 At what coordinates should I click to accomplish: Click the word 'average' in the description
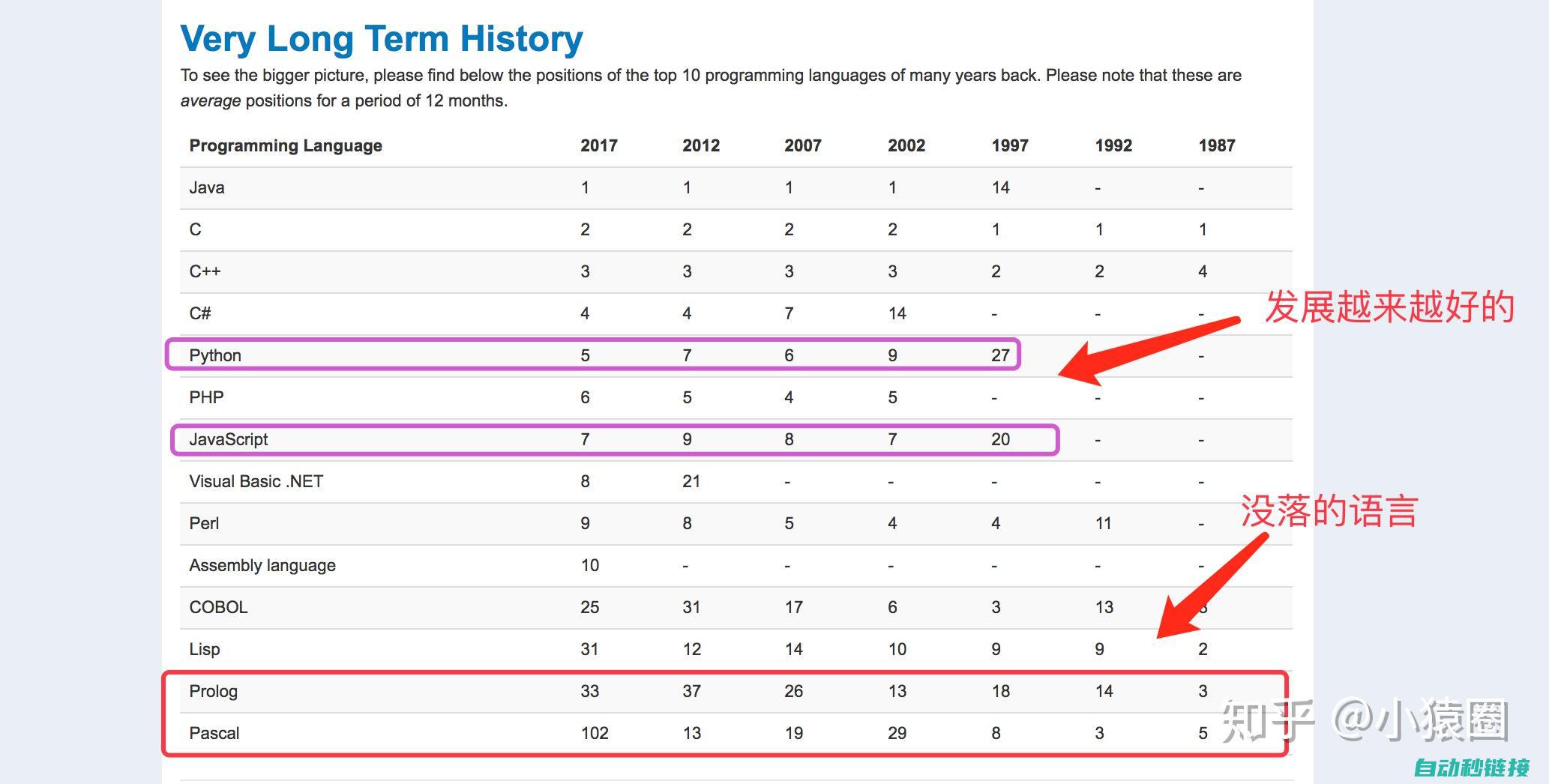pos(211,101)
